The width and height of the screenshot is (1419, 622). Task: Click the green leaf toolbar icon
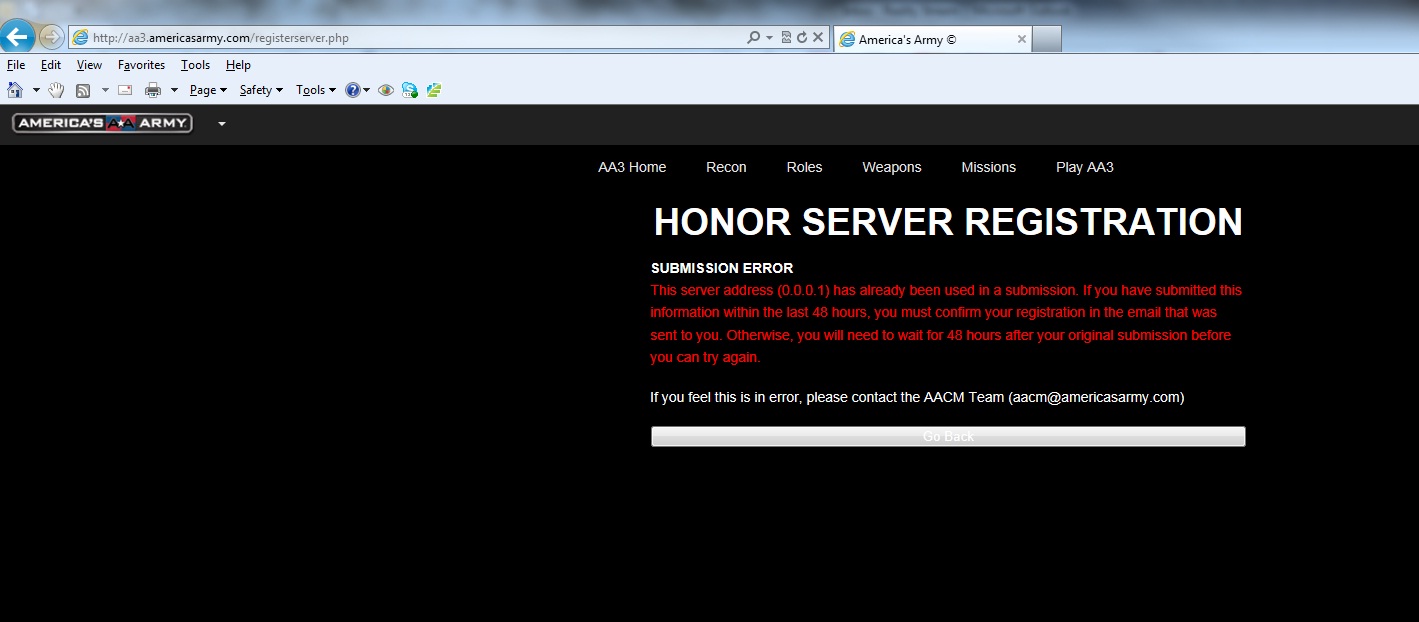pos(434,90)
